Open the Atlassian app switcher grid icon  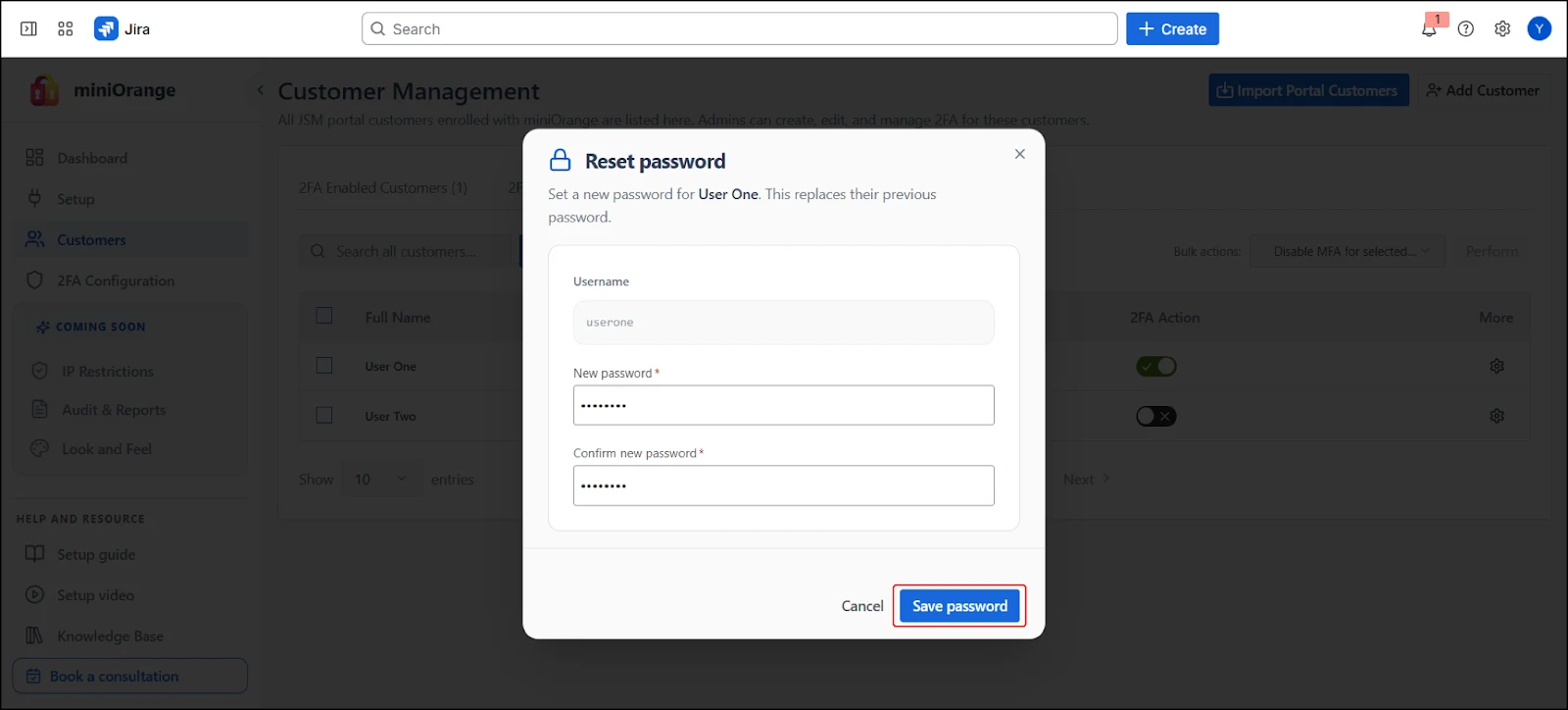(x=65, y=28)
